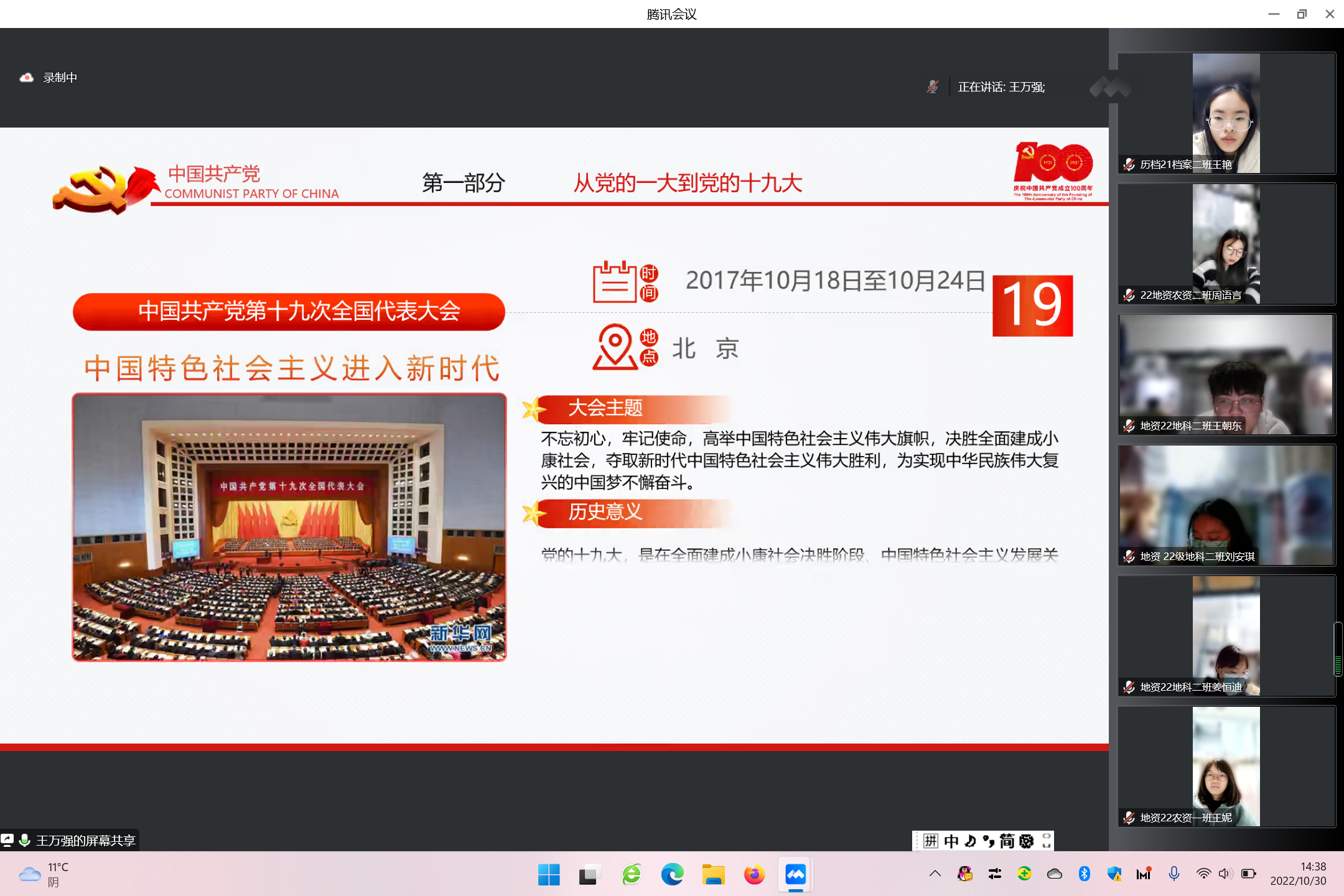Click mute icon on 姜恒迪's tile
This screenshot has height=896, width=1344.
pos(1129,688)
